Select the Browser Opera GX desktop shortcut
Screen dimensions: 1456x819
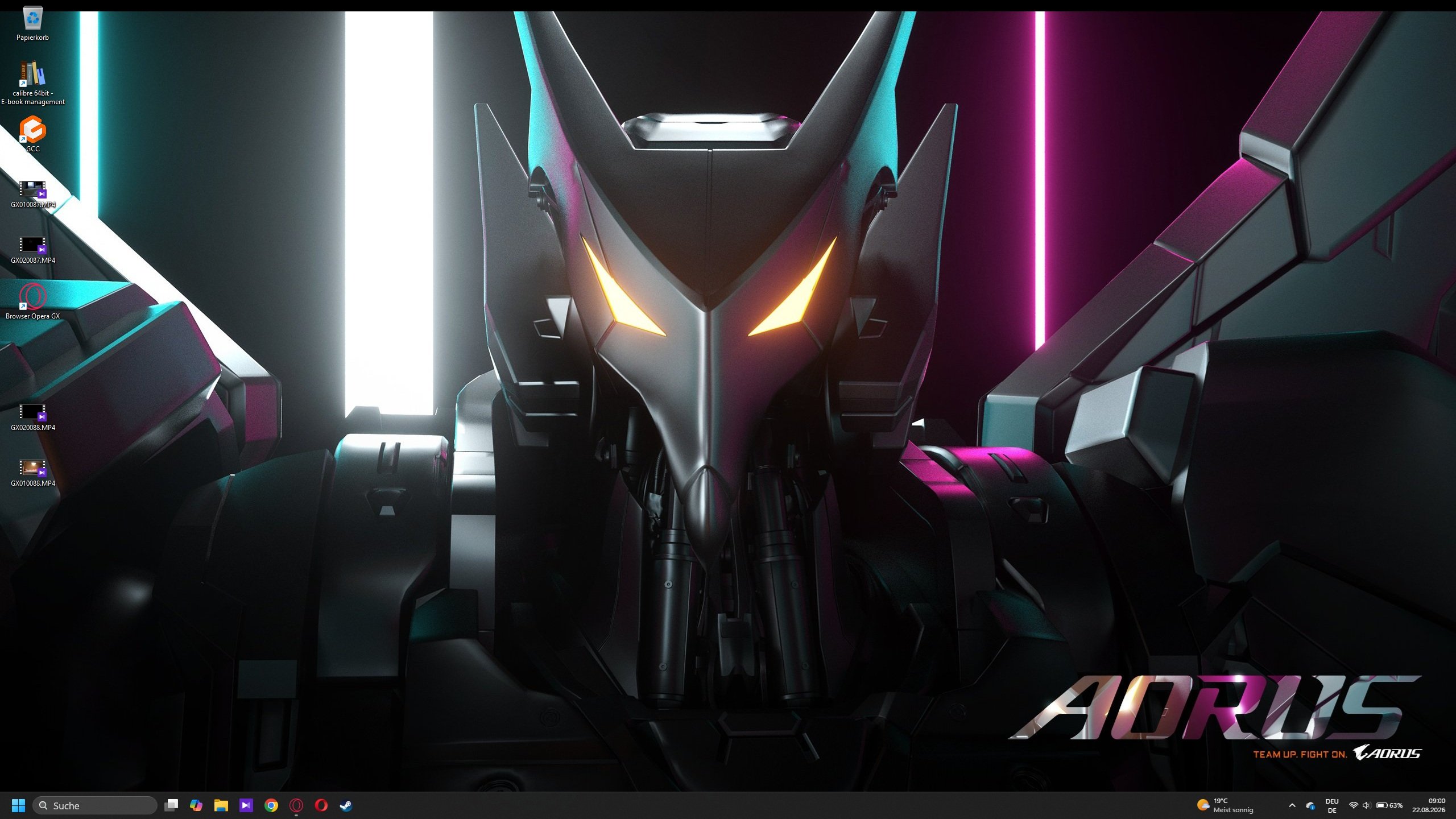[32, 301]
